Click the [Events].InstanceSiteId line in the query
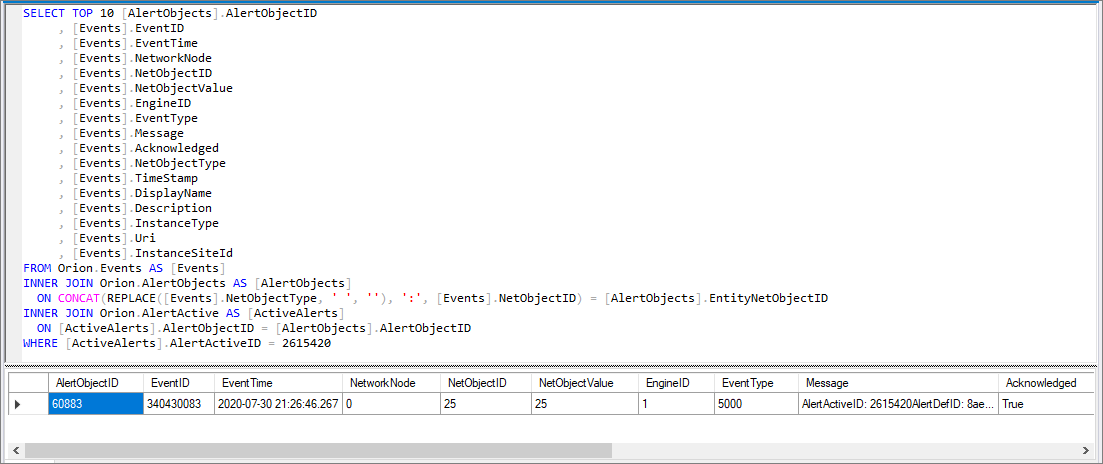This screenshot has width=1103, height=464. [x=146, y=253]
